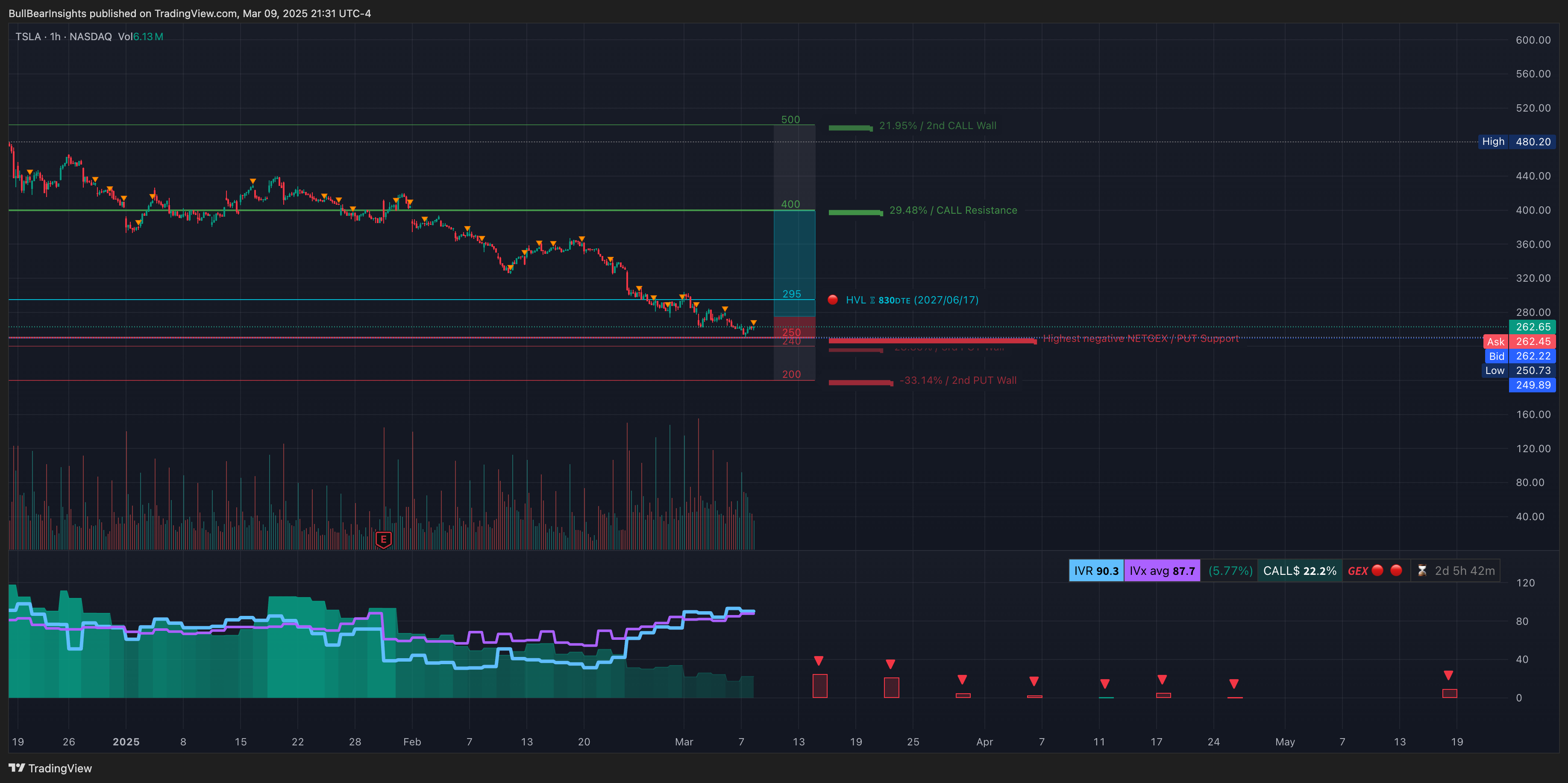Click the Ask 262.45 price label
The height and width of the screenshot is (783, 1568).
pyautogui.click(x=1519, y=341)
